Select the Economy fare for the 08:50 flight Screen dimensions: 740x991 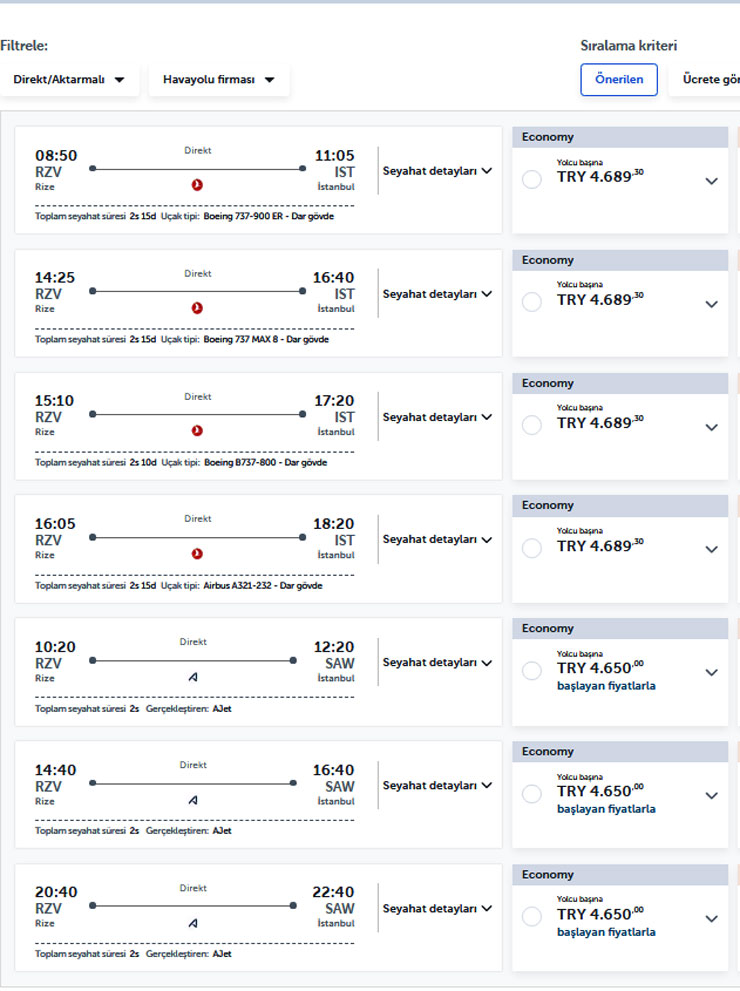pyautogui.click(x=532, y=180)
